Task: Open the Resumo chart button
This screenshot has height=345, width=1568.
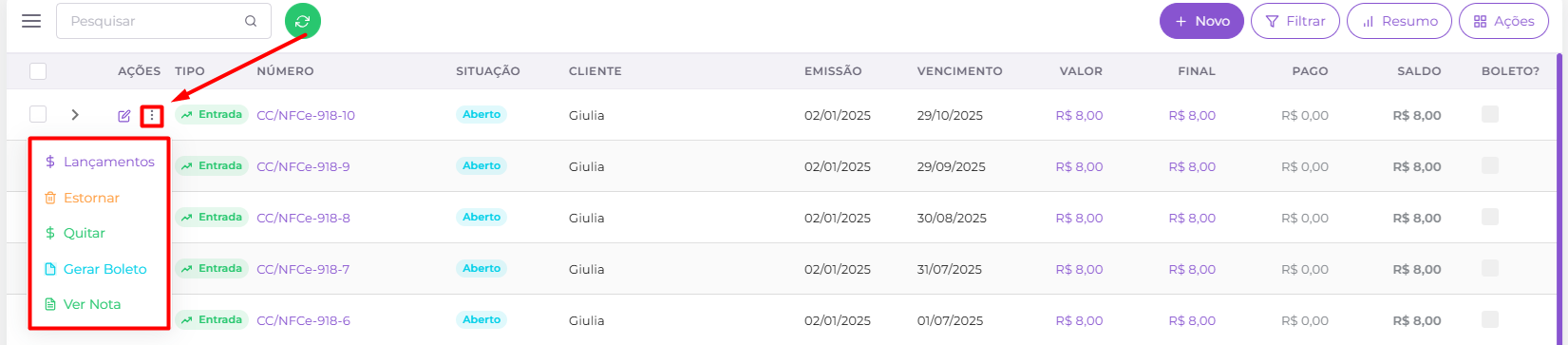Action: click(1399, 21)
